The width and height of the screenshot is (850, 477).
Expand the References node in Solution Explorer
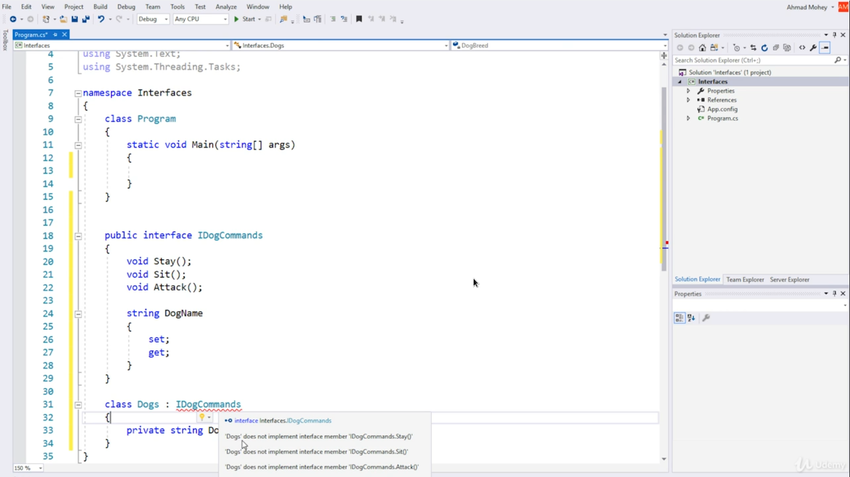(x=688, y=100)
